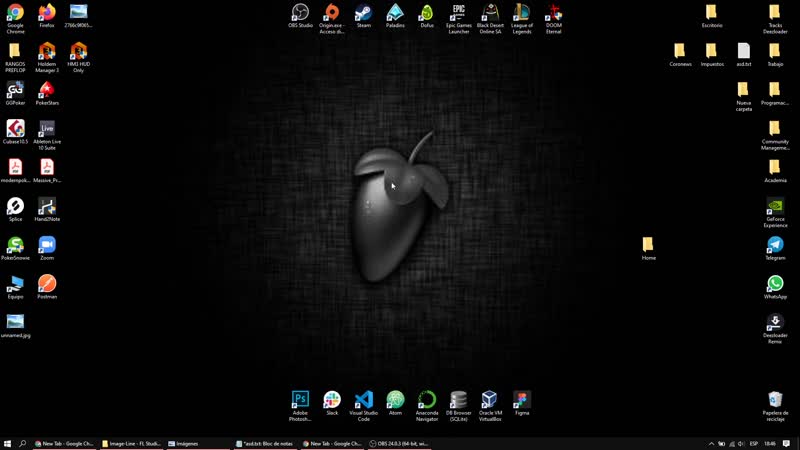This screenshot has height=450, width=800.
Task: Open the notification center icon
Action: pyautogui.click(x=786, y=444)
